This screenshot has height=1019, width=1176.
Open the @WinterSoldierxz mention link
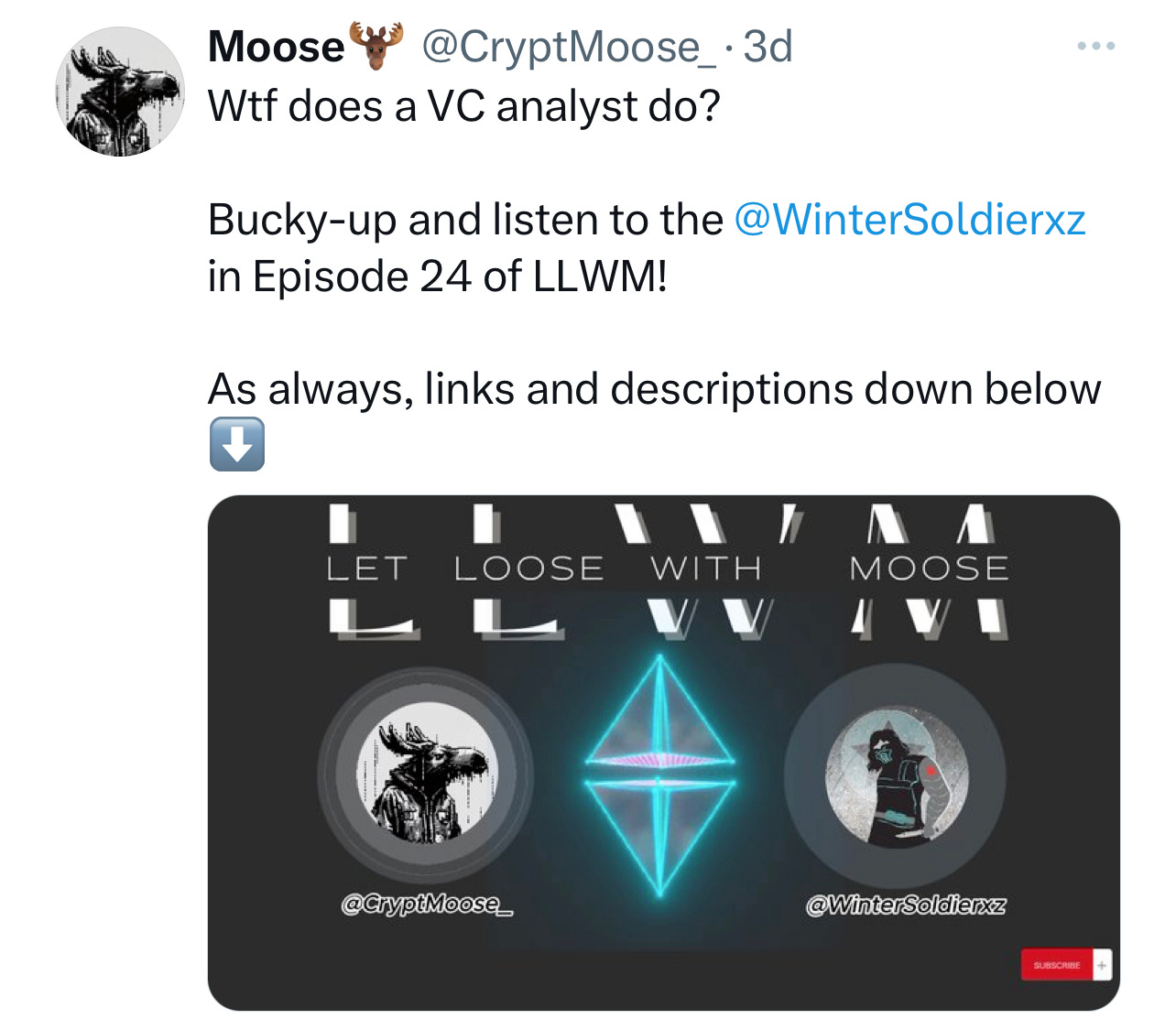click(909, 220)
